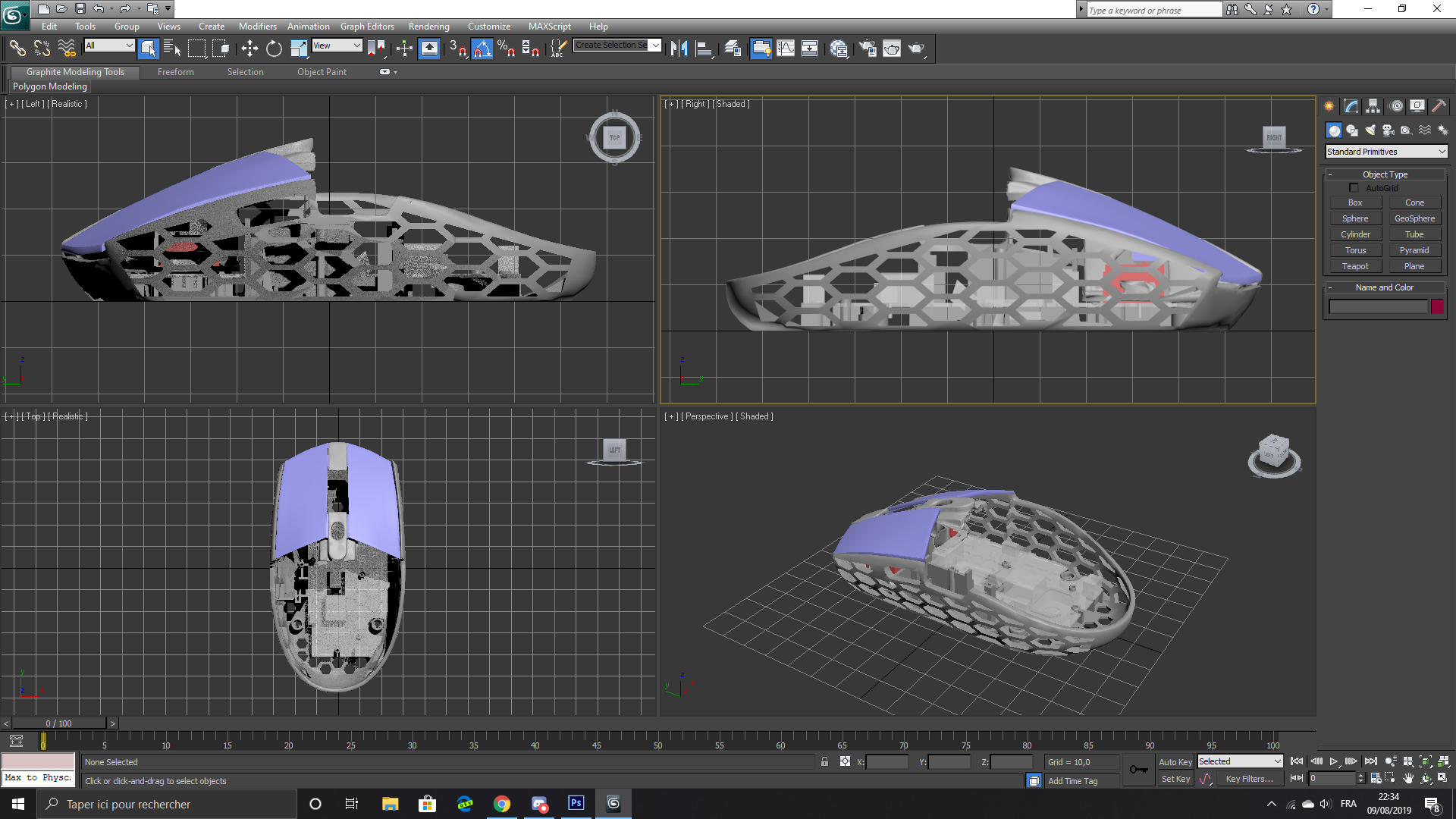
Task: Toggle the Selection Lock padlock
Action: point(824,762)
